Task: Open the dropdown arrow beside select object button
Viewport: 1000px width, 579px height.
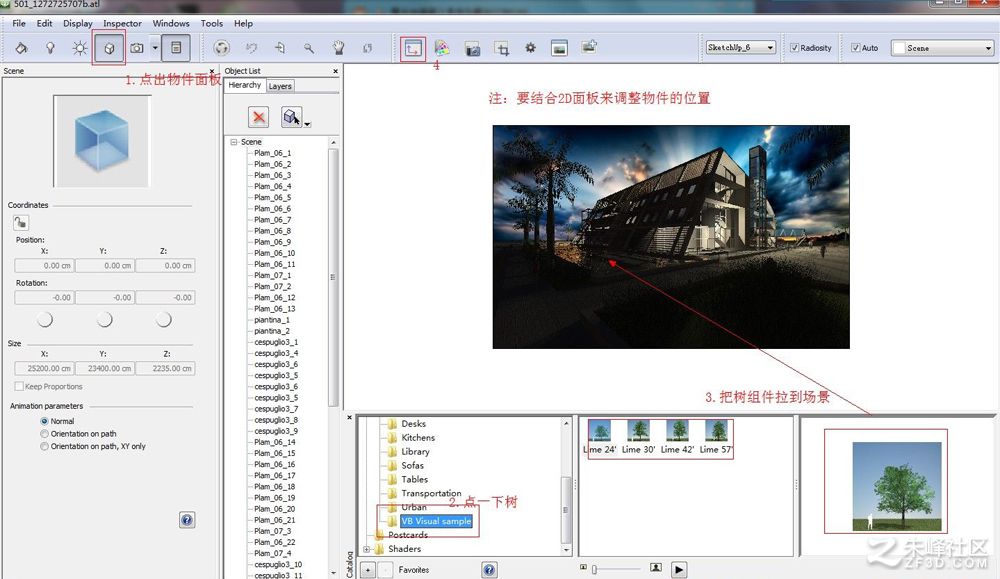Action: coord(307,124)
